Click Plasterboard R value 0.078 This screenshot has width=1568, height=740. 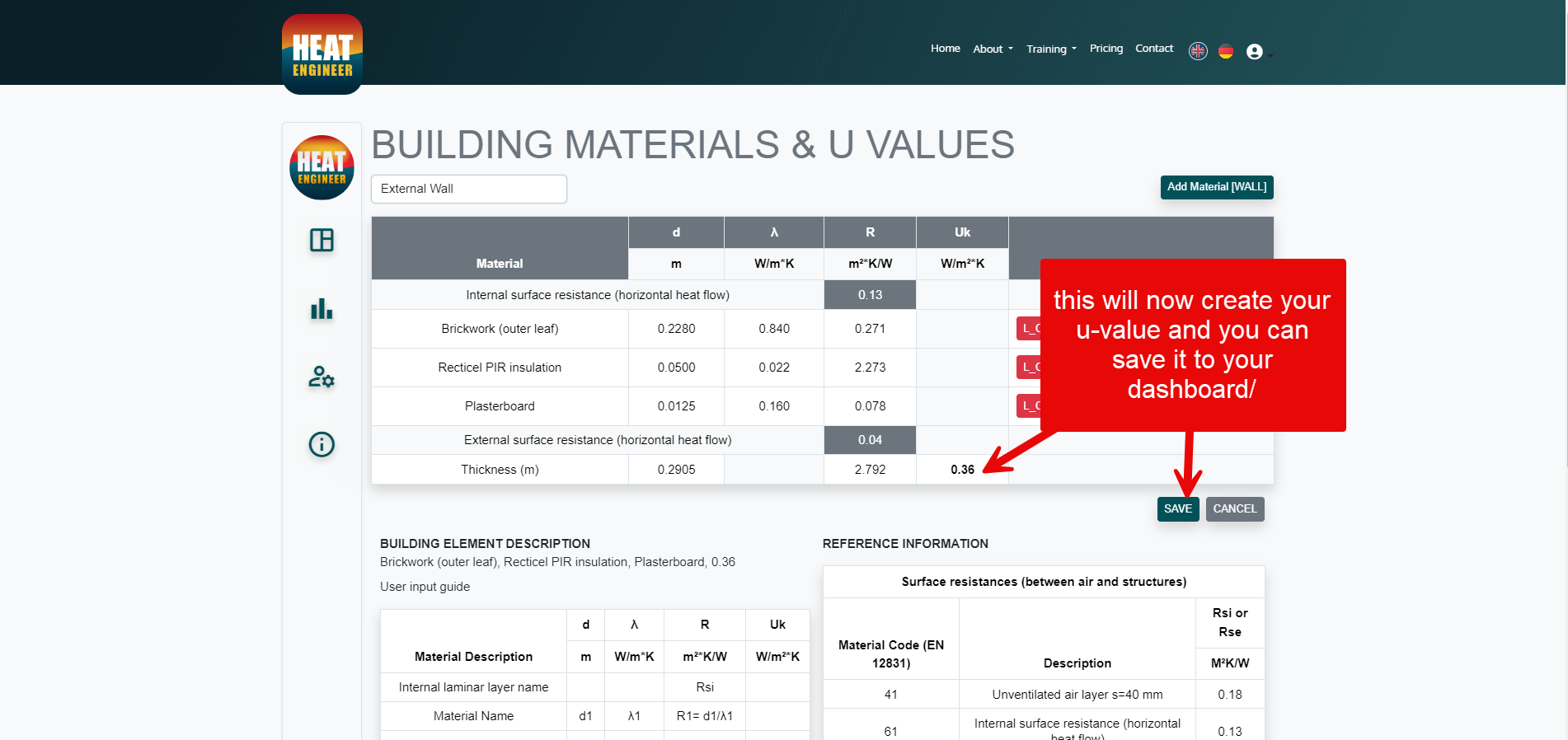pyautogui.click(x=870, y=406)
